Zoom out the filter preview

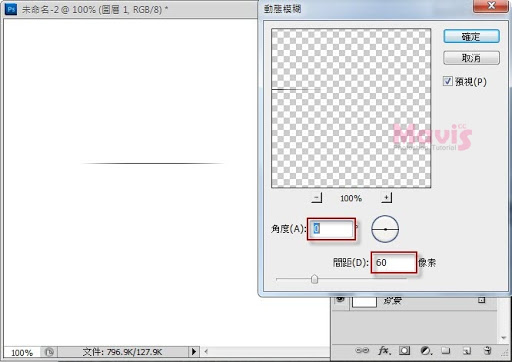point(317,198)
